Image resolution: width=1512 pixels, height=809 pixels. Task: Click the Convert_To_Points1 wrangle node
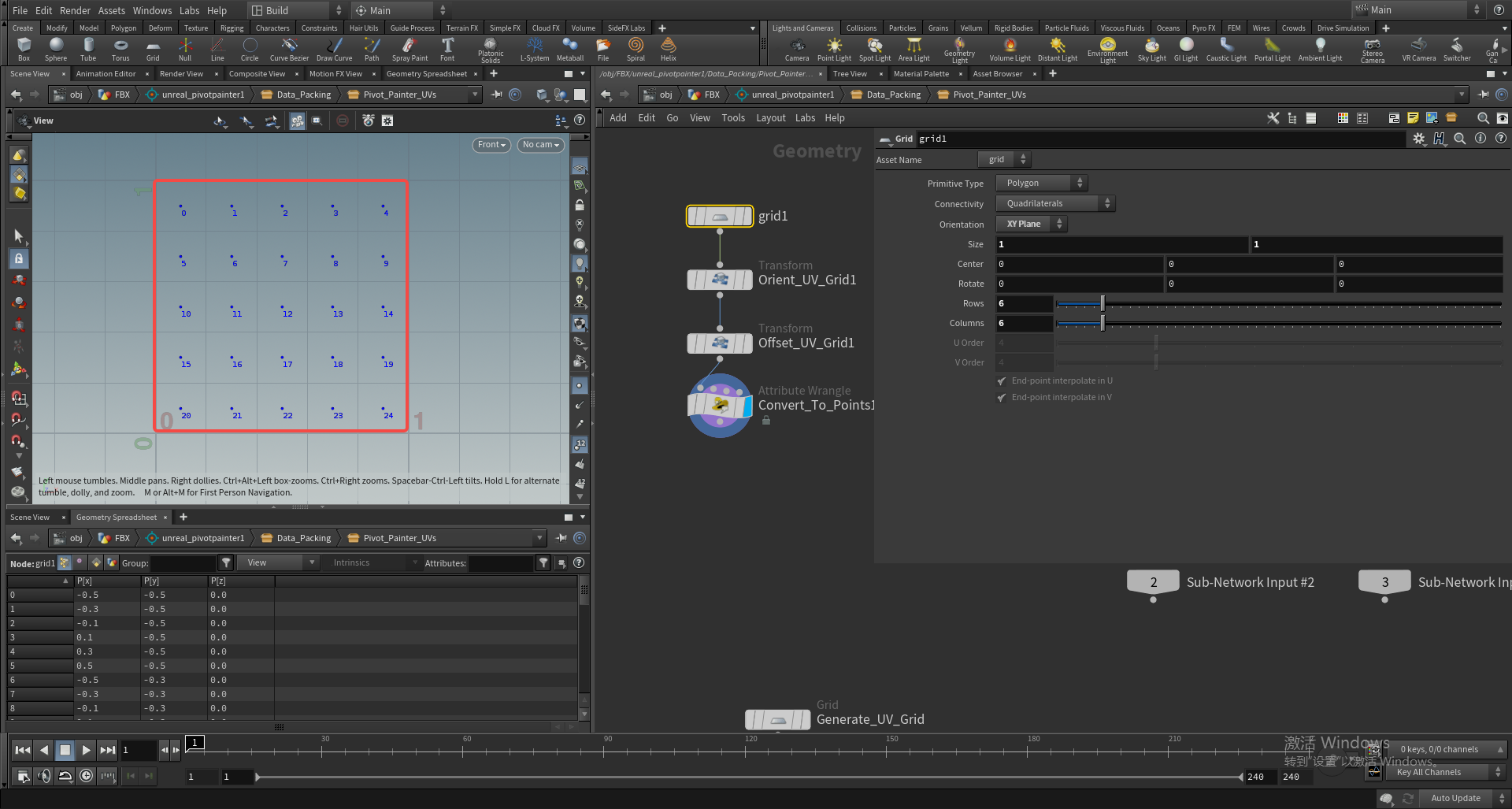point(720,406)
